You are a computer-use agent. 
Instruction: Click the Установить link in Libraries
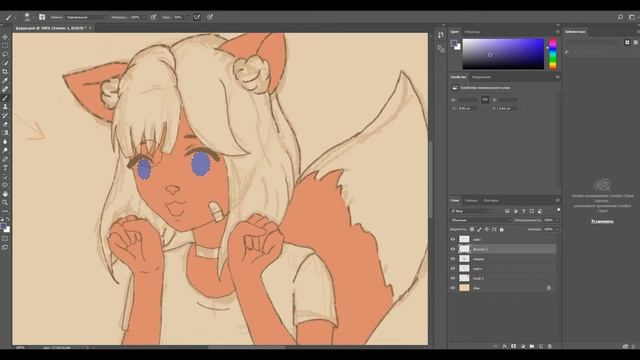coord(602,221)
